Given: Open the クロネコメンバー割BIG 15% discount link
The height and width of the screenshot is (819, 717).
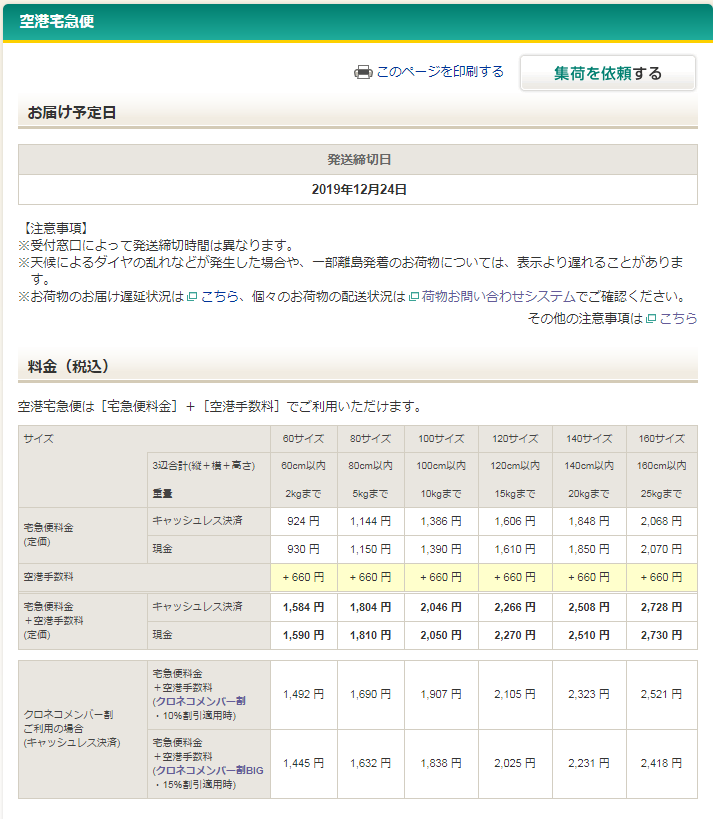Looking at the screenshot, I should [x=209, y=770].
